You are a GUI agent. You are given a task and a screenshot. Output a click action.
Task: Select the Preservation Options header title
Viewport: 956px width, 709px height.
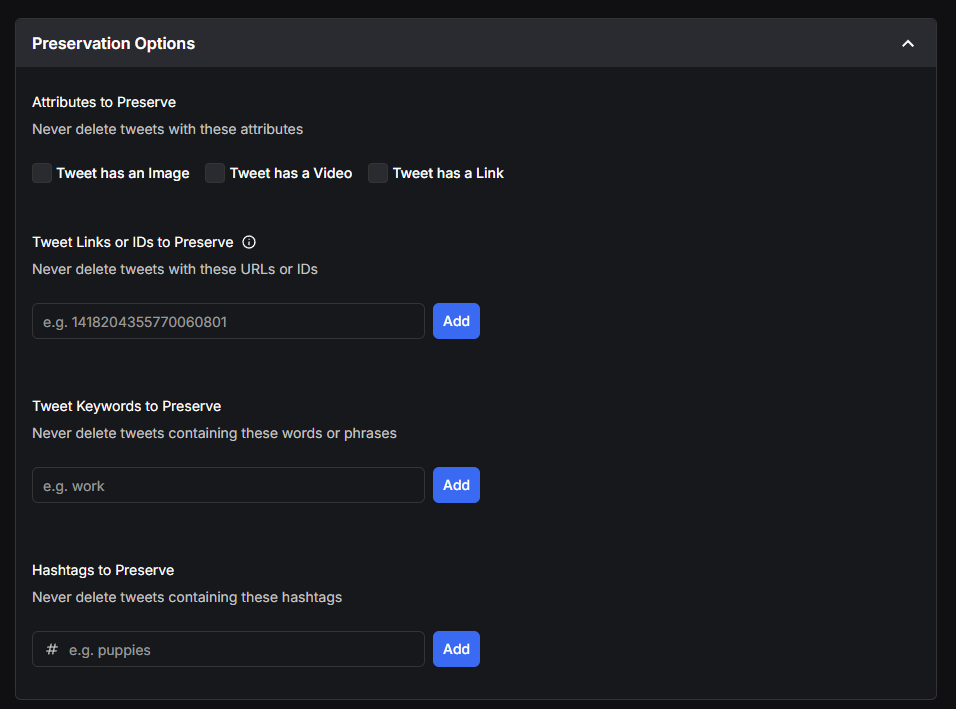113,43
